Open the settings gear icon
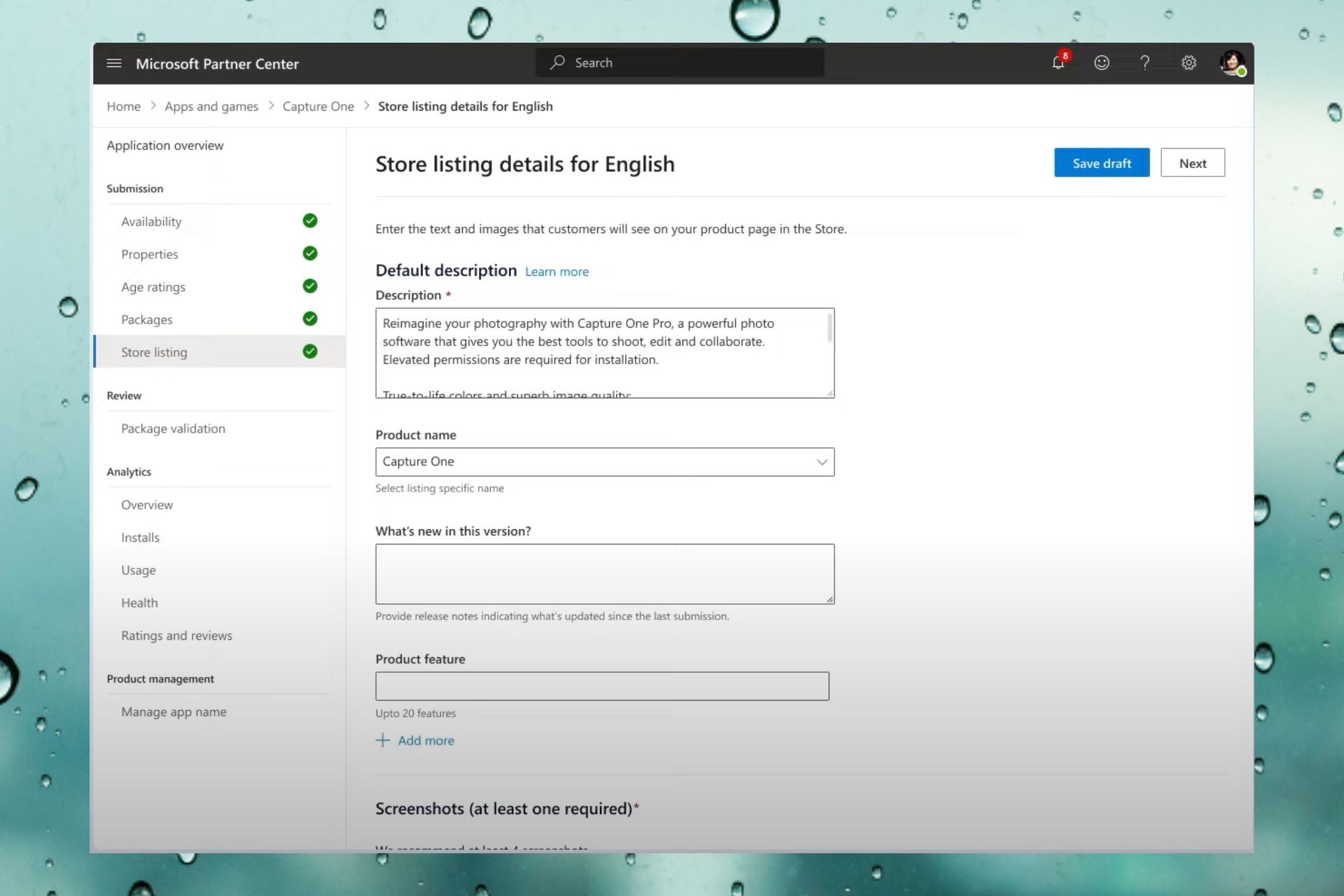 point(1189,63)
